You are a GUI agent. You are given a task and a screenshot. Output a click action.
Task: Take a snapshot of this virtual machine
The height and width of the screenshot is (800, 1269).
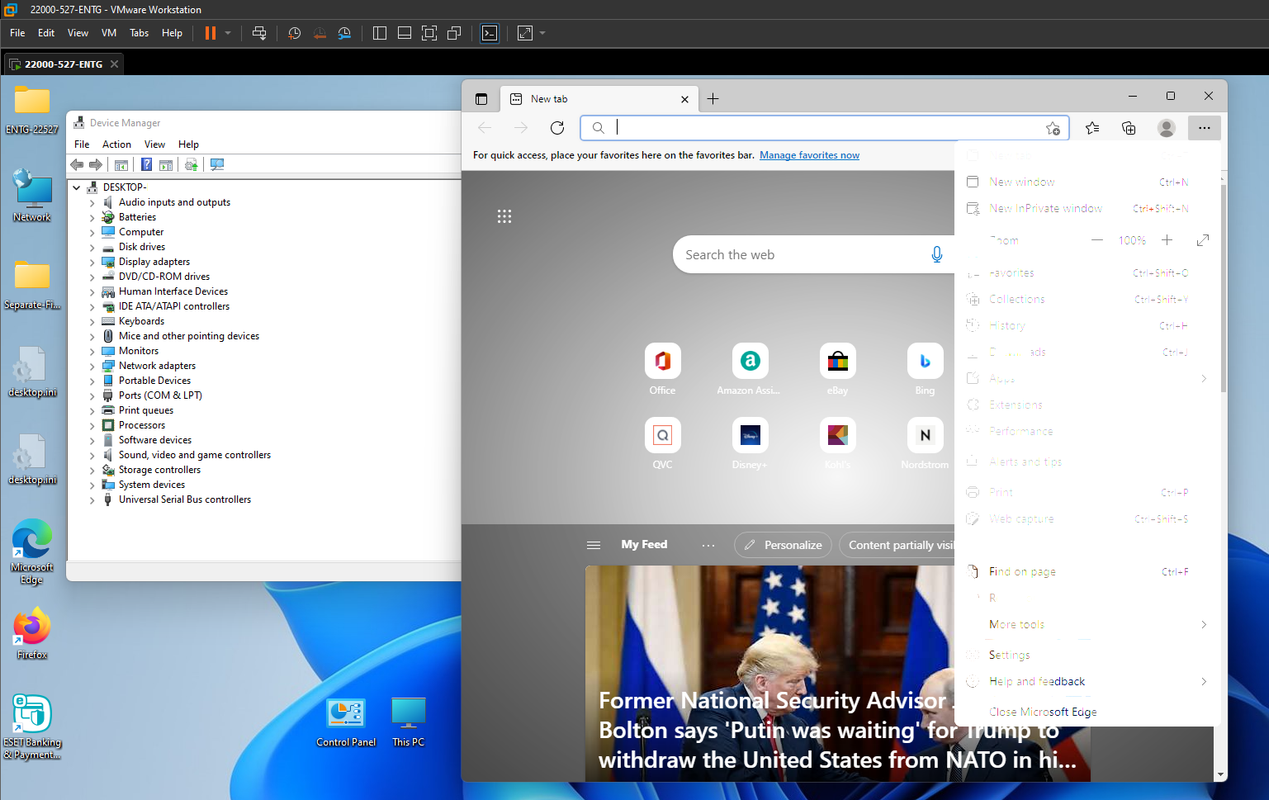pyautogui.click(x=294, y=33)
